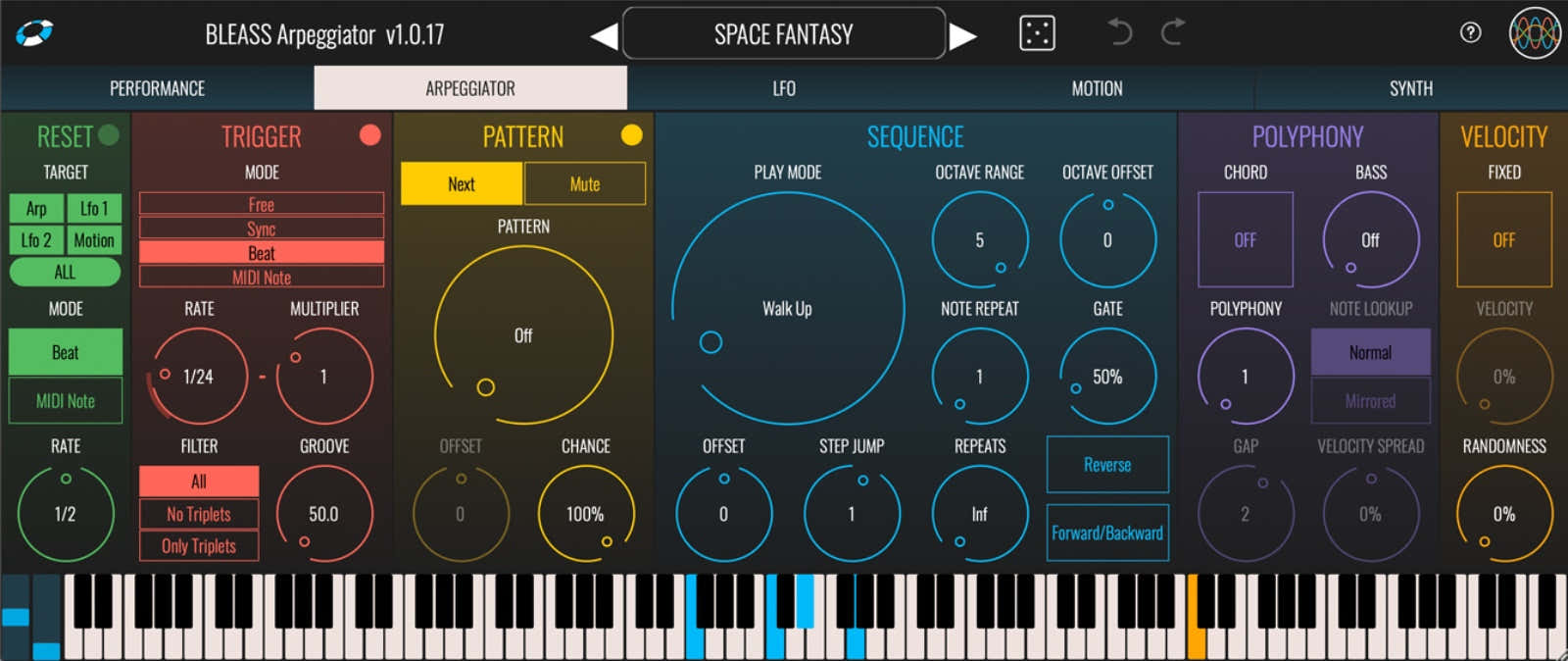Click the VELOCITY SPREAD knob
Screen dimensions: 1568x661
click(1371, 514)
